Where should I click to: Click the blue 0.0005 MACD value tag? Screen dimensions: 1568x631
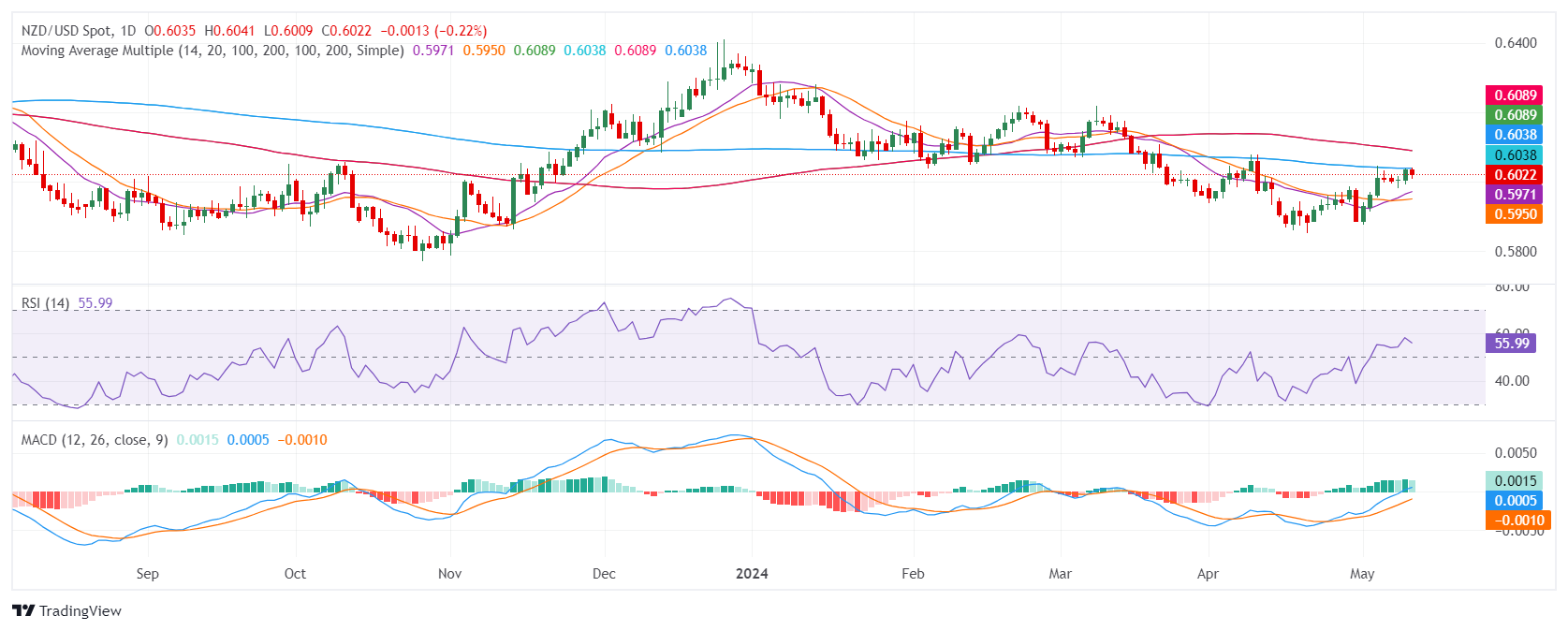click(x=1515, y=501)
